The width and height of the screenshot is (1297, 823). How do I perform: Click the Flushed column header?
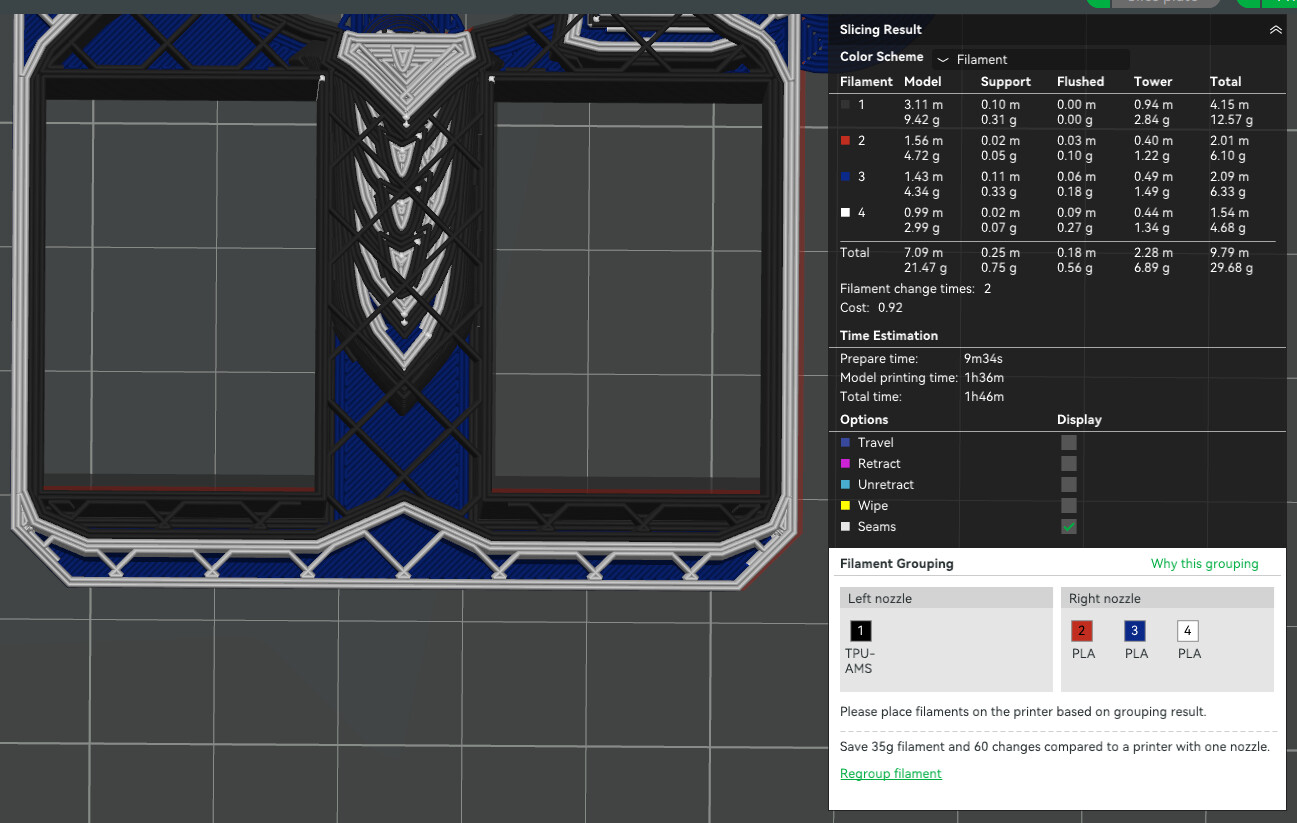point(1080,81)
